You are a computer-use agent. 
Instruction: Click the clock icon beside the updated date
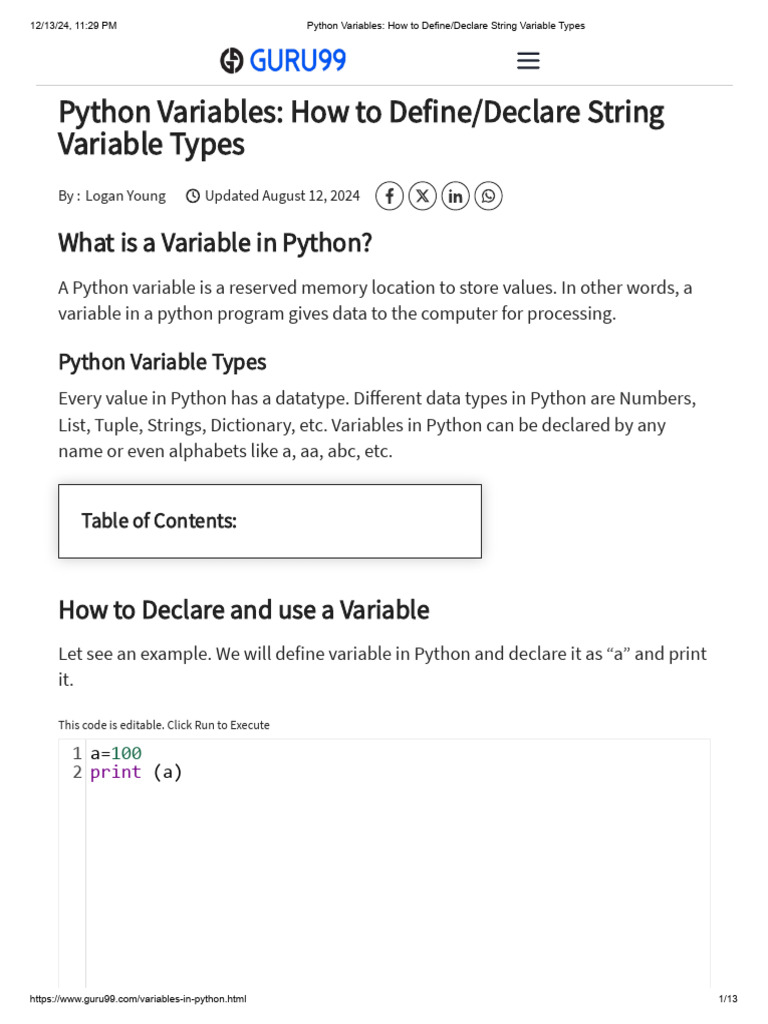(x=193, y=196)
